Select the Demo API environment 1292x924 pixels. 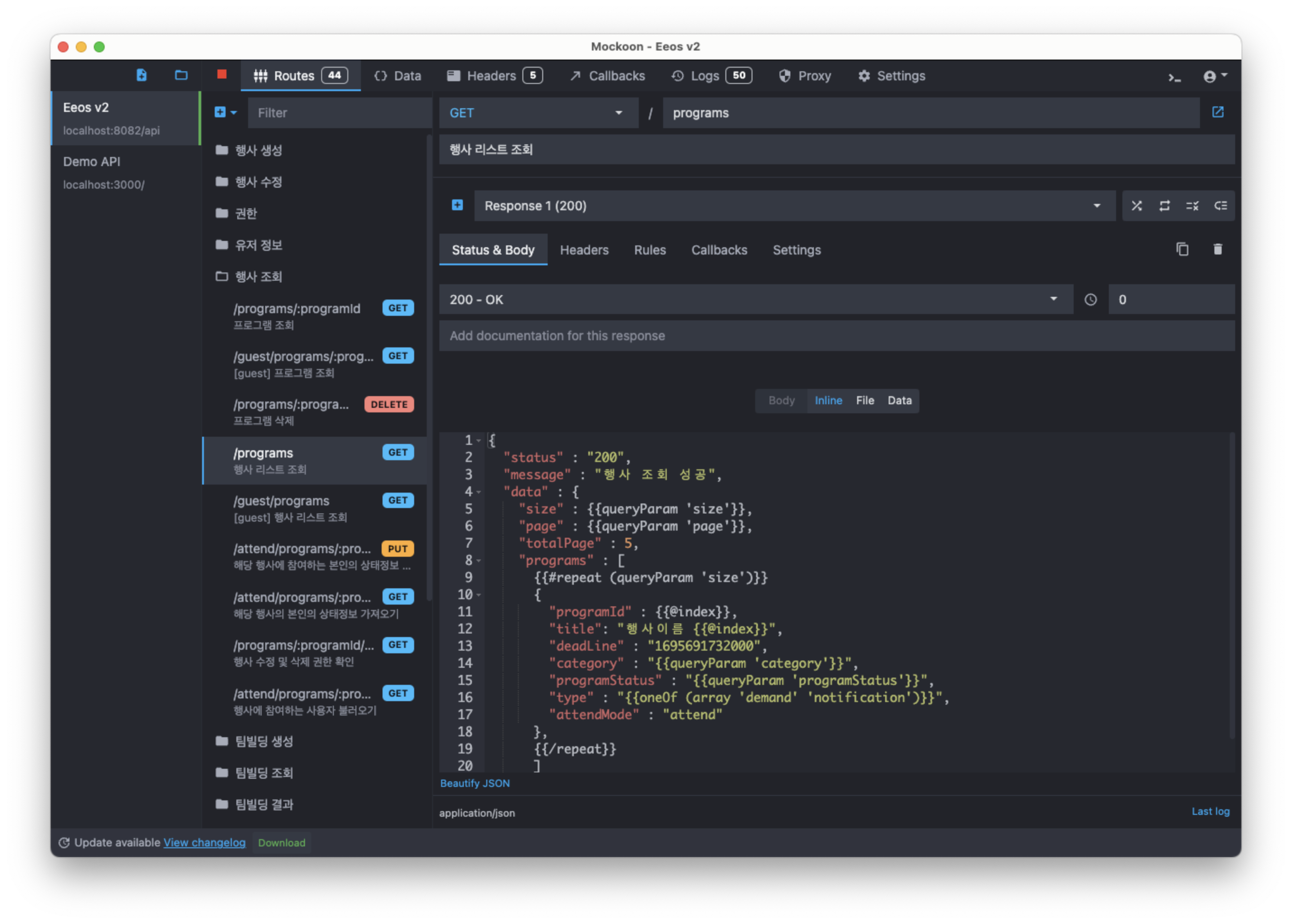[x=126, y=172]
